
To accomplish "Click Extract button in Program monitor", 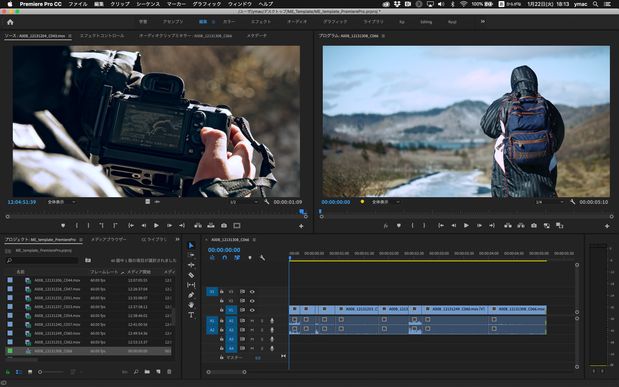I will pos(521,225).
